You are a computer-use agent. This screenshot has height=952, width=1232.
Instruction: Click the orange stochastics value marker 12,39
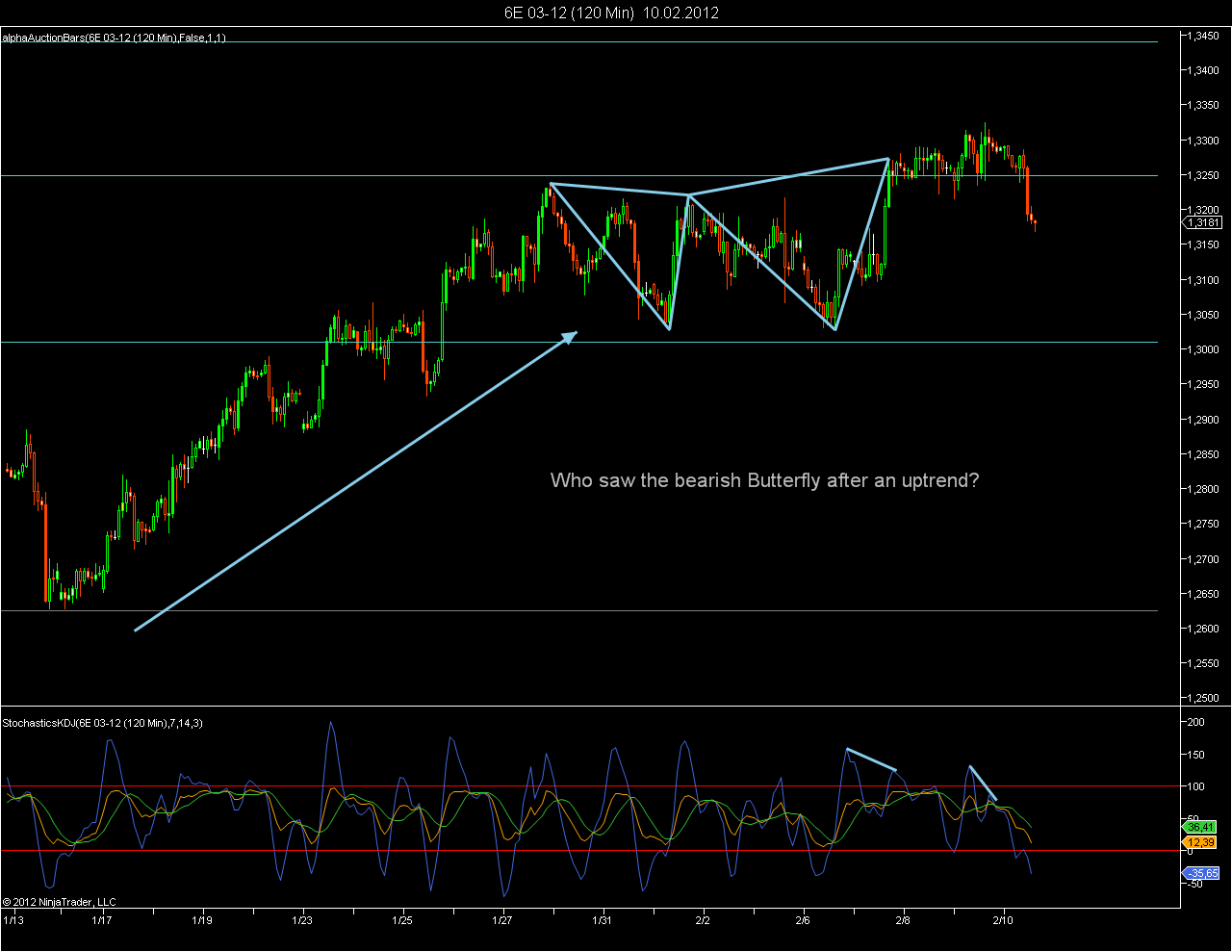coord(1201,842)
